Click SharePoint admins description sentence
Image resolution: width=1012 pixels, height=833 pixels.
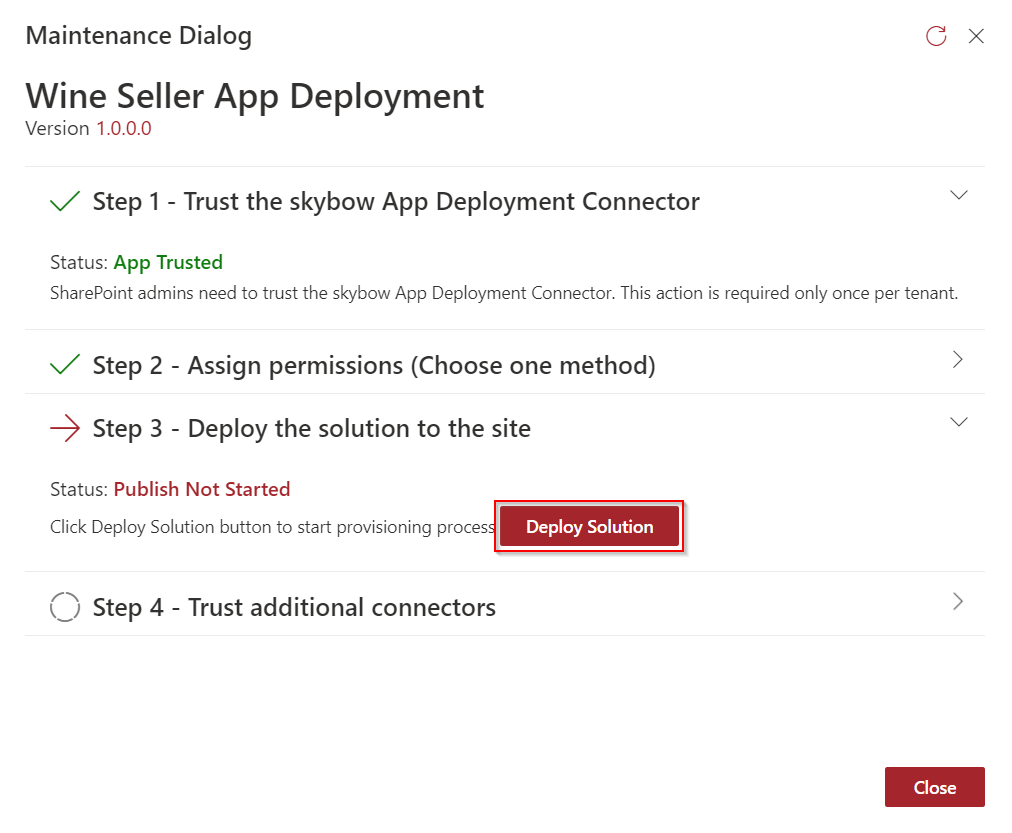(x=503, y=293)
